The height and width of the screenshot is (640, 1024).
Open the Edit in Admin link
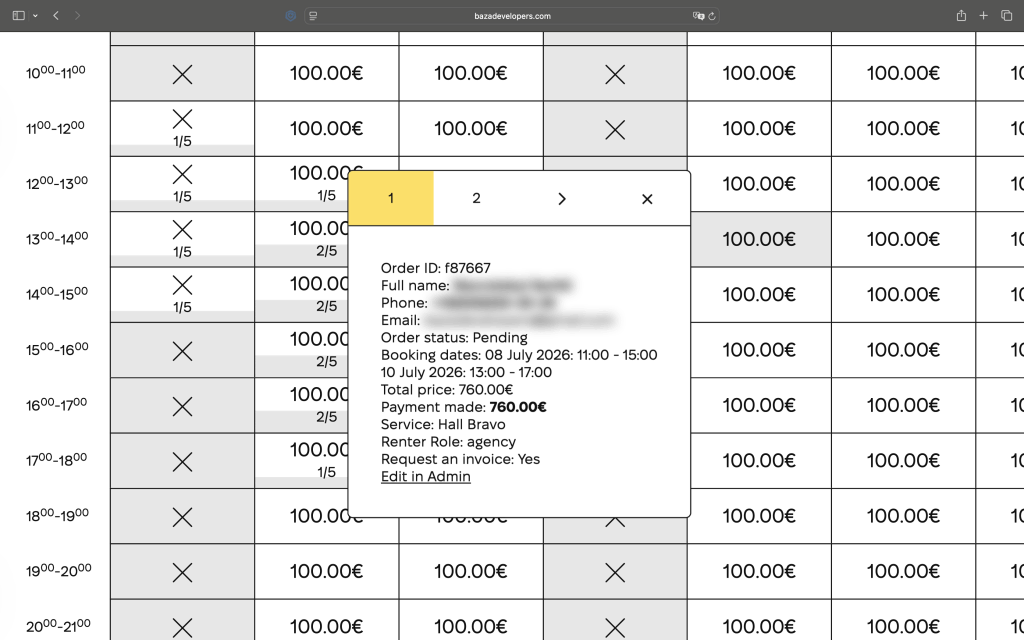pos(426,477)
